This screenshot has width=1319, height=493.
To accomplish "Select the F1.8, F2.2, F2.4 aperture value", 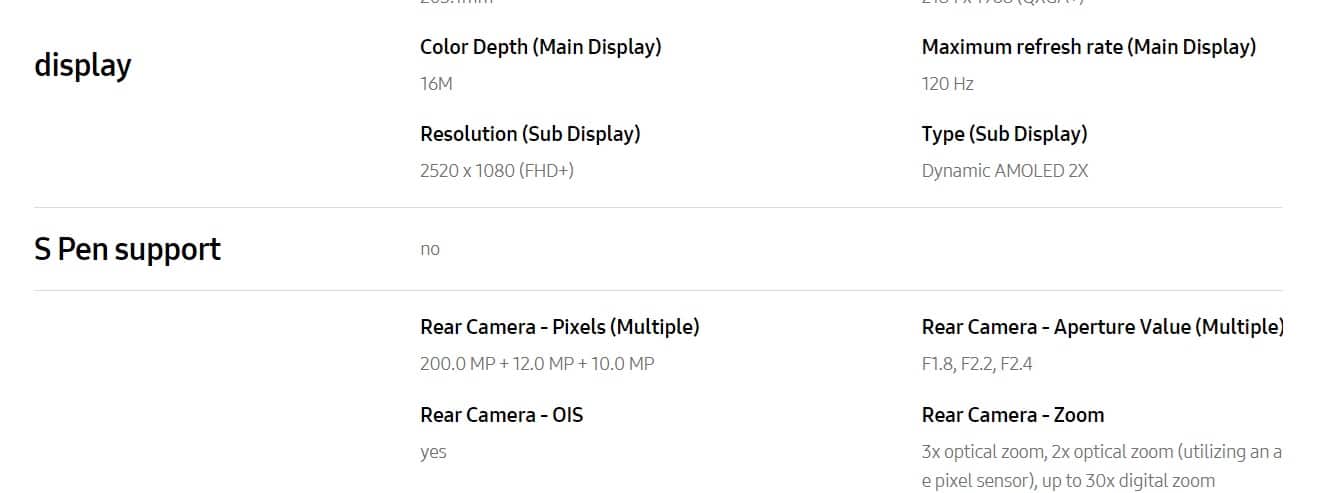I will click(977, 364).
